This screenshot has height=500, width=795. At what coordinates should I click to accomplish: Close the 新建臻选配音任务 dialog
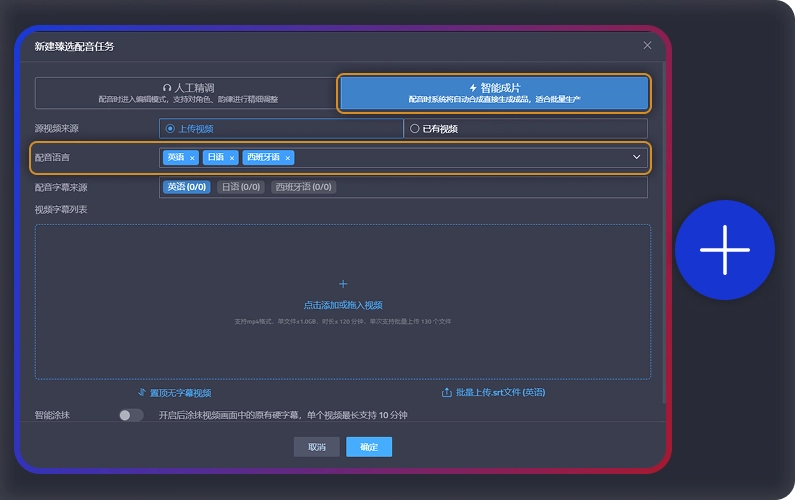[647, 45]
